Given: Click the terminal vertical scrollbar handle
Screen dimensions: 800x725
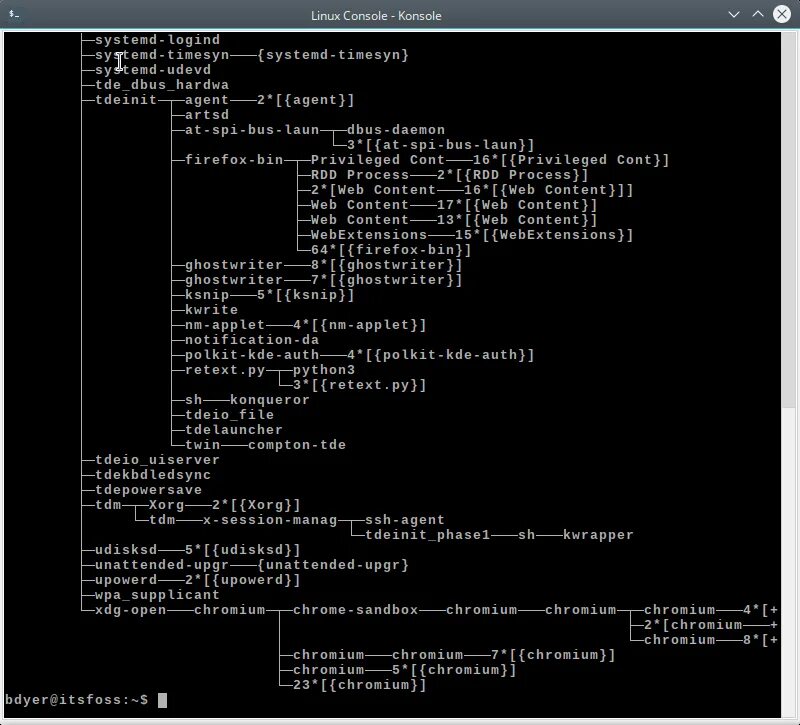Looking at the screenshot, I should [x=788, y=220].
